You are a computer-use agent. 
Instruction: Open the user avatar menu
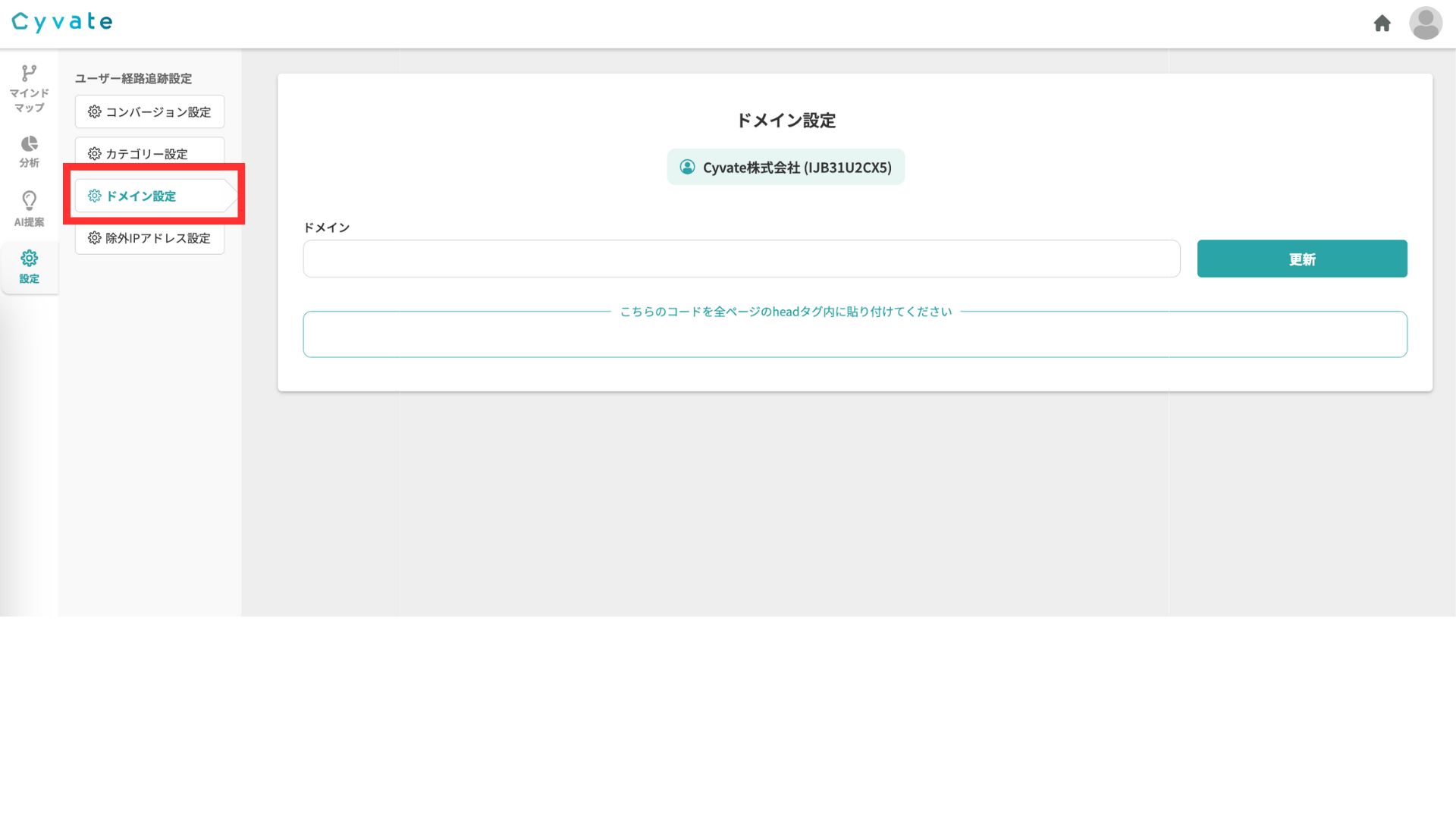1425,24
